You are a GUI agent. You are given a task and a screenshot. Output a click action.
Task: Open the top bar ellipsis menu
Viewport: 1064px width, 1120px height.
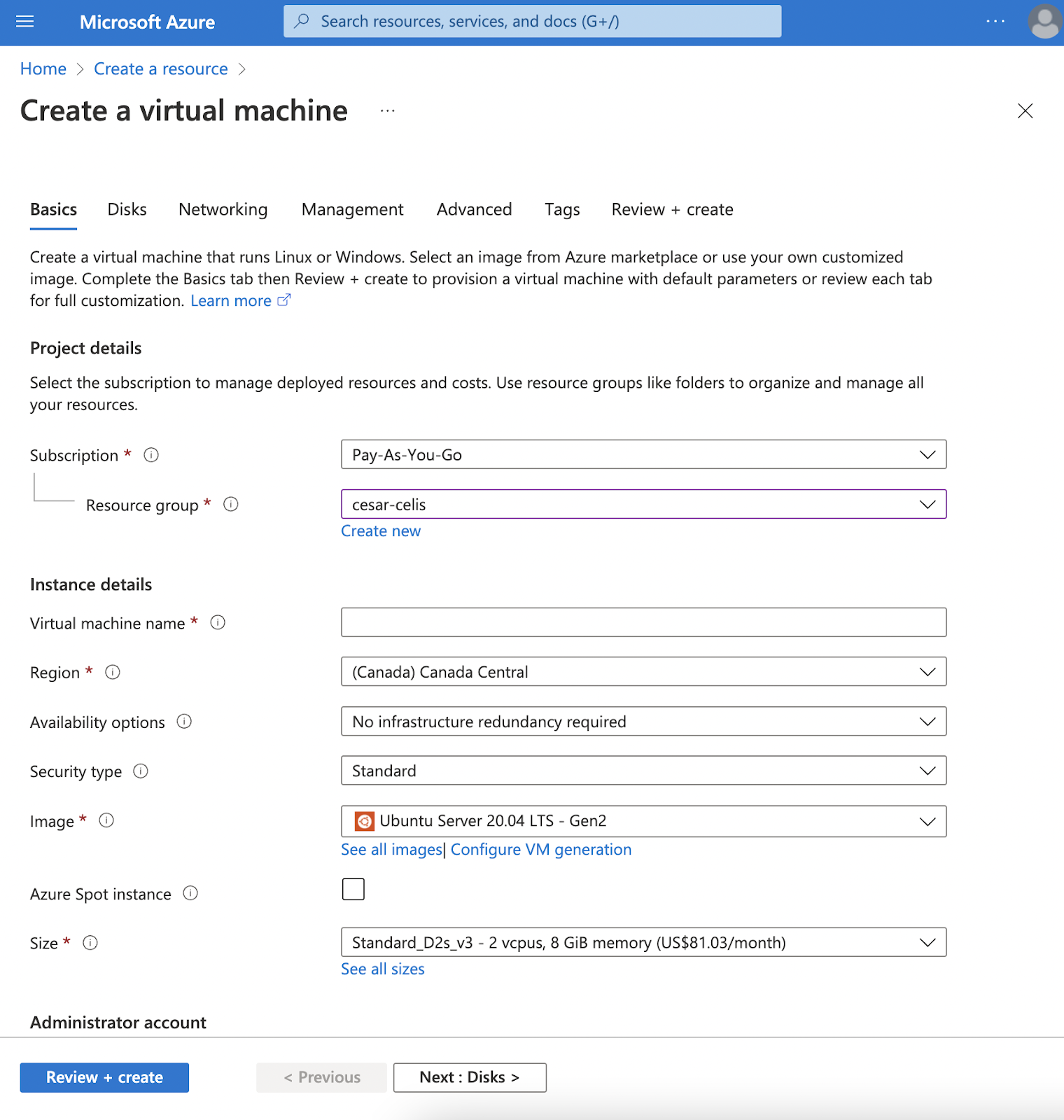point(995,22)
